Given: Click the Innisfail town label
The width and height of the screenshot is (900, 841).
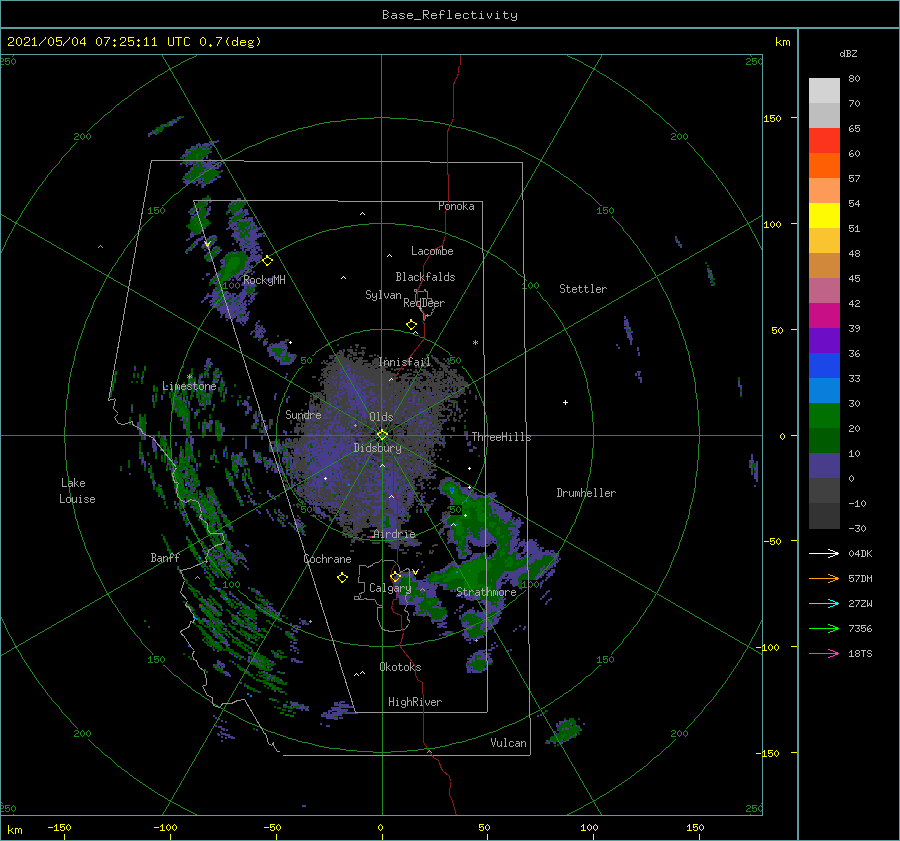Looking at the screenshot, I should click(x=404, y=362).
